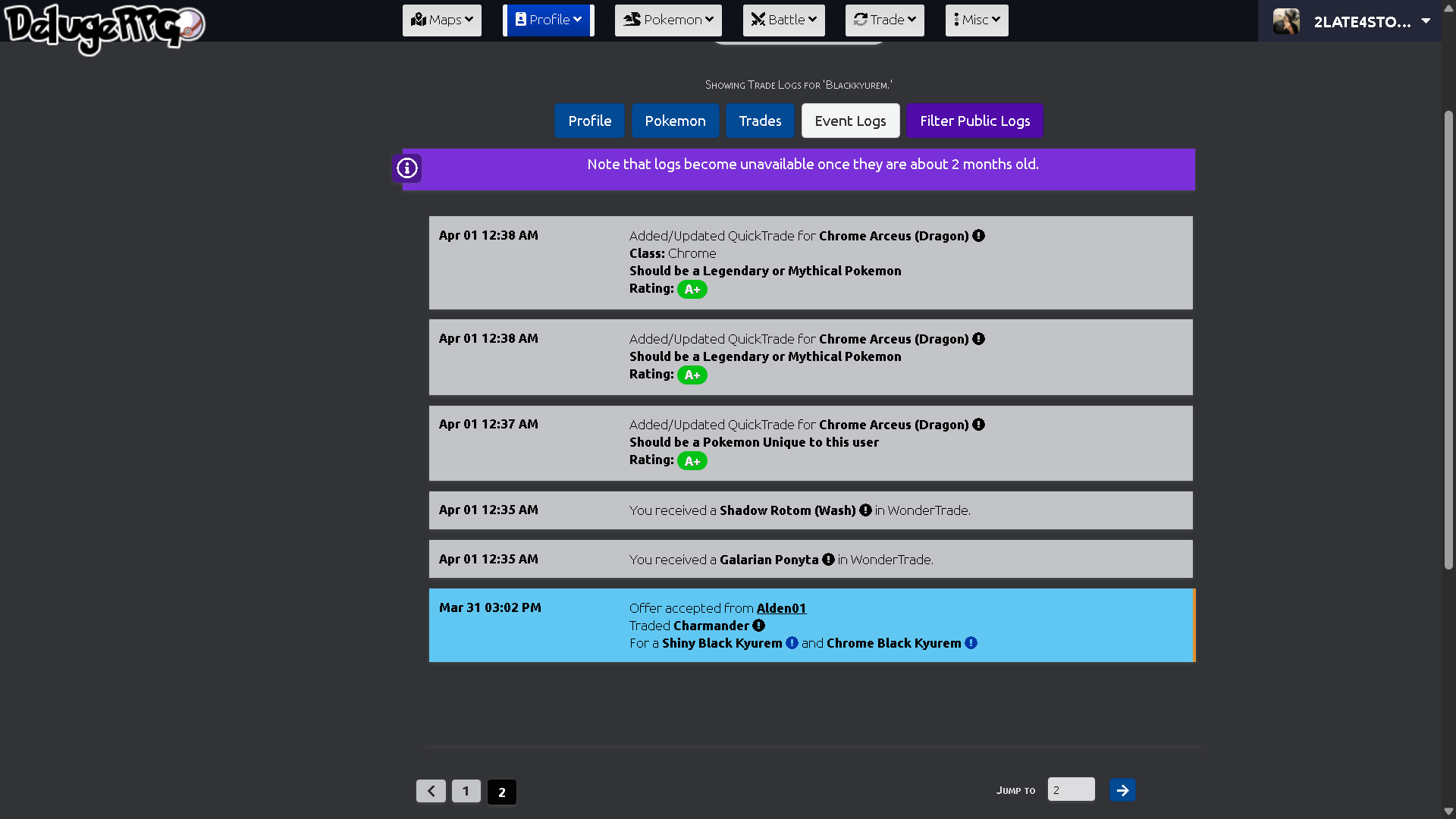Switch to the Pokemon tab button
This screenshot has width=1456, height=819.
[676, 121]
